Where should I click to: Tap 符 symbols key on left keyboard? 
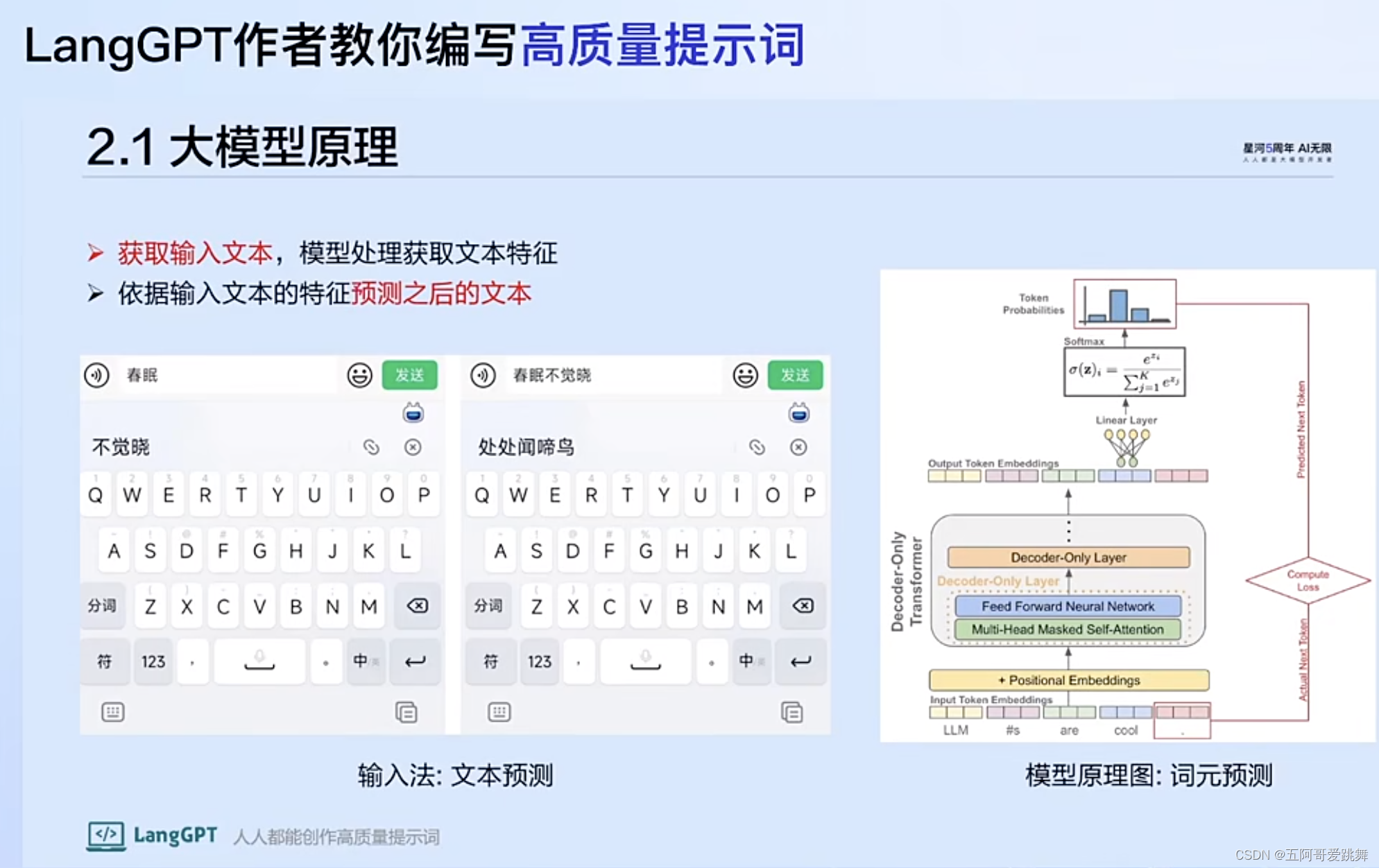point(104,661)
